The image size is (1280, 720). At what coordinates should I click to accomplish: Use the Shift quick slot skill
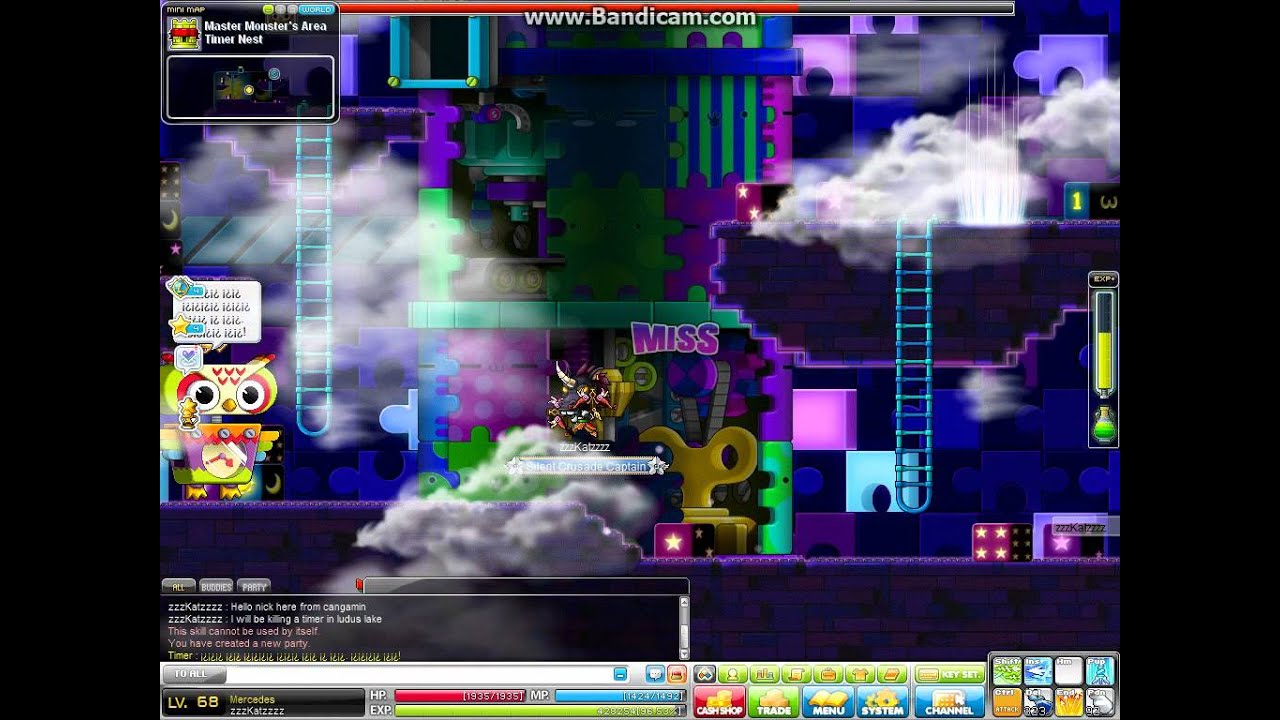click(1007, 671)
